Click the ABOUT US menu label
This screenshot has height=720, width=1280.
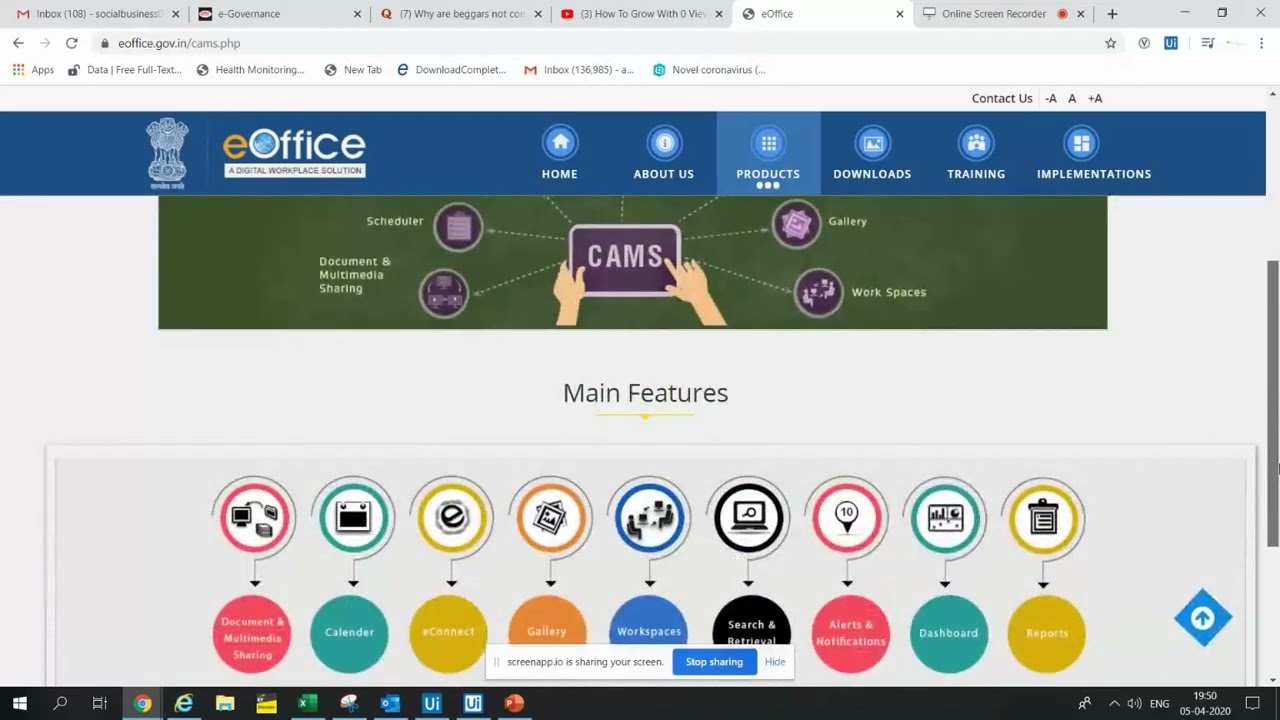(x=664, y=174)
